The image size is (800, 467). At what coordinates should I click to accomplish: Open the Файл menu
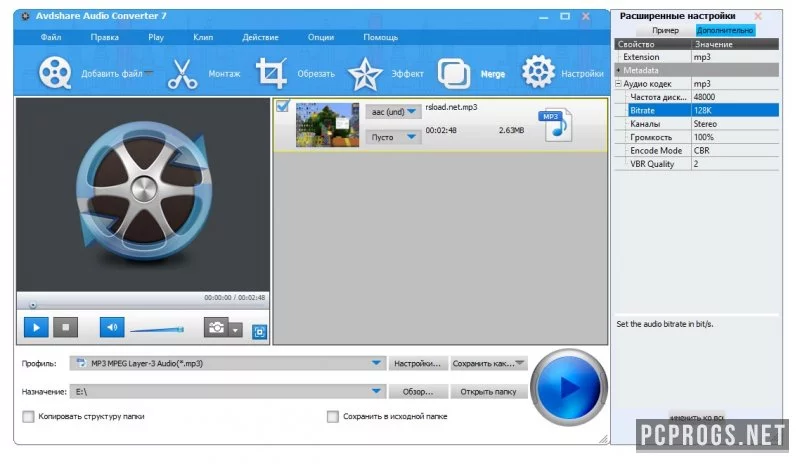pos(51,37)
